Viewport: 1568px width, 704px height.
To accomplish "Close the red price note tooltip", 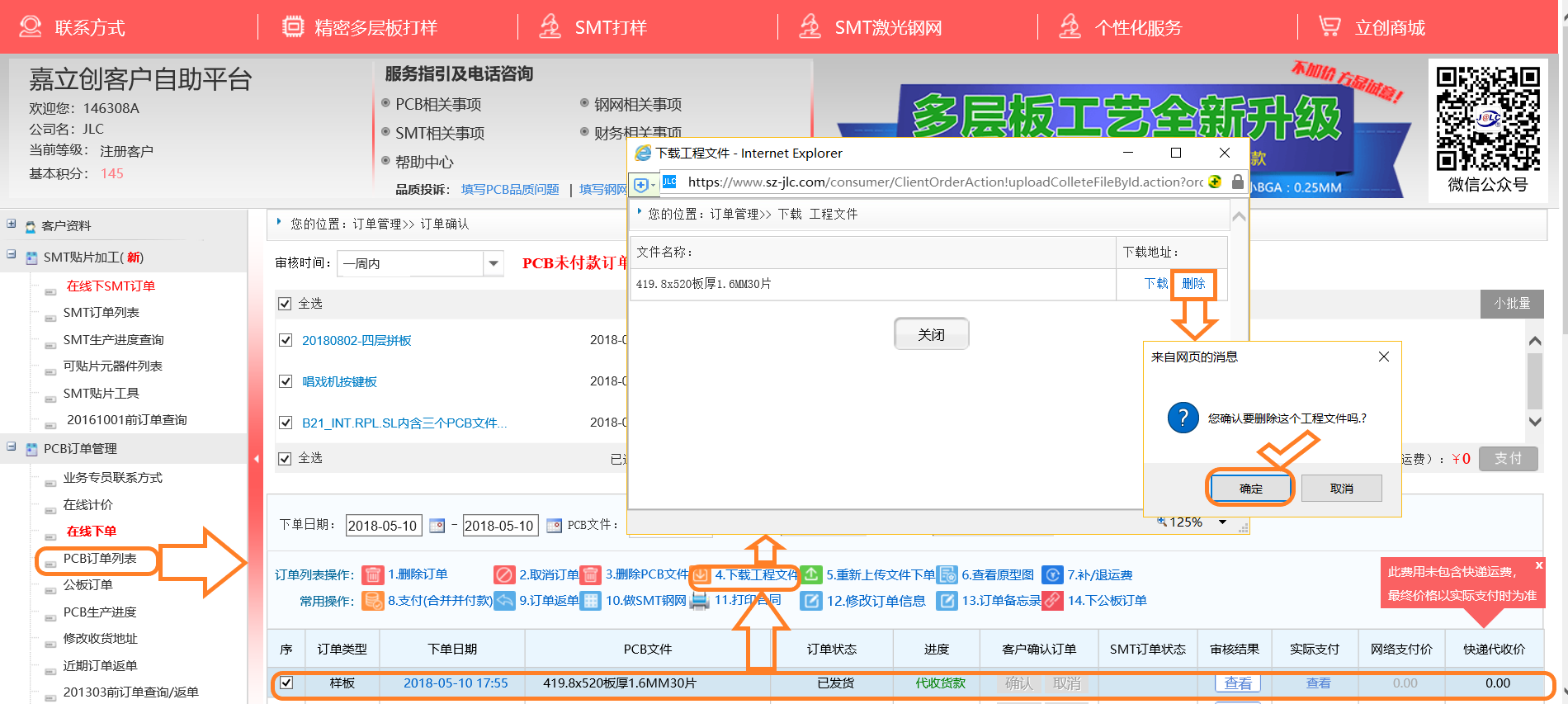I will click(1538, 565).
